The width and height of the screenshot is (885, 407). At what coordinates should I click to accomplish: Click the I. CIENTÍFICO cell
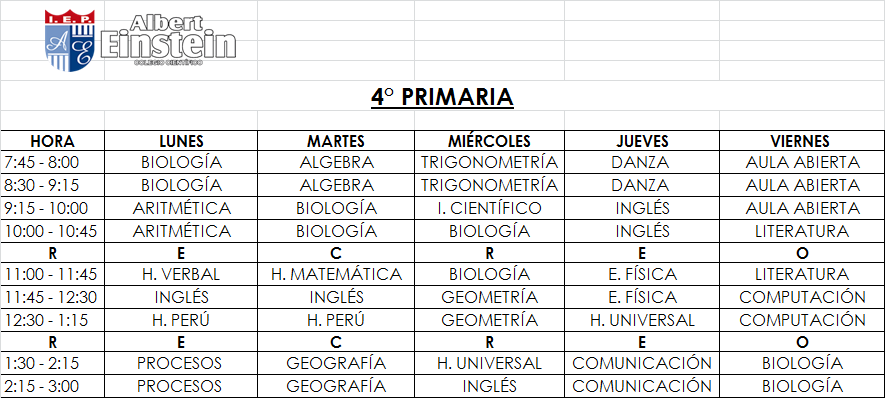[x=489, y=208]
